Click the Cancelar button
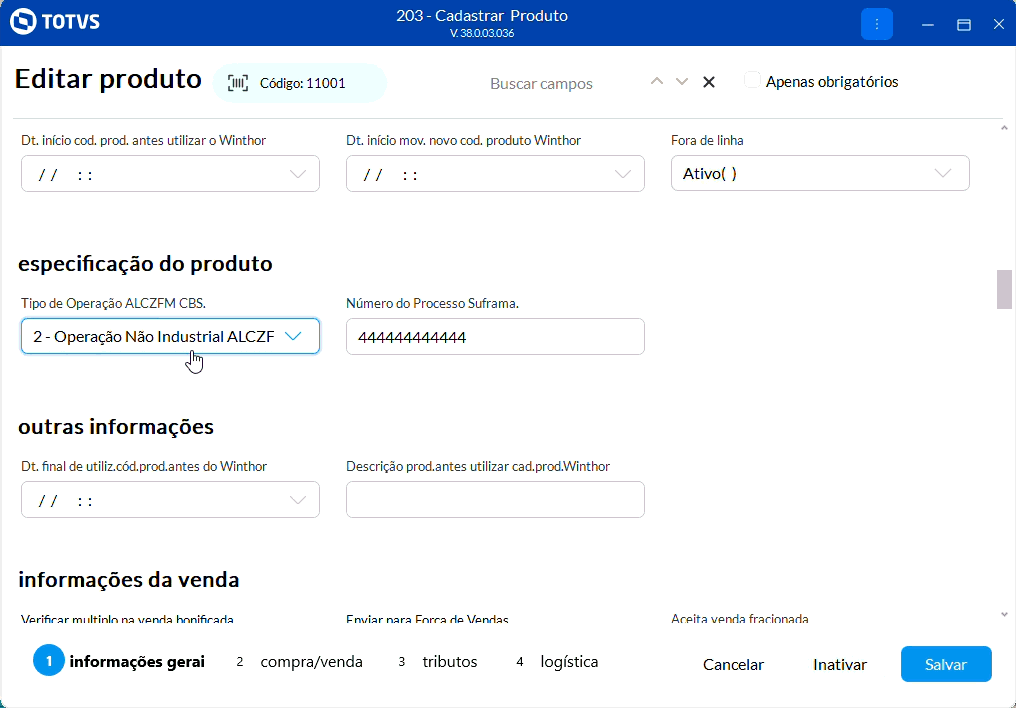Image resolution: width=1016 pixels, height=708 pixels. (x=733, y=665)
